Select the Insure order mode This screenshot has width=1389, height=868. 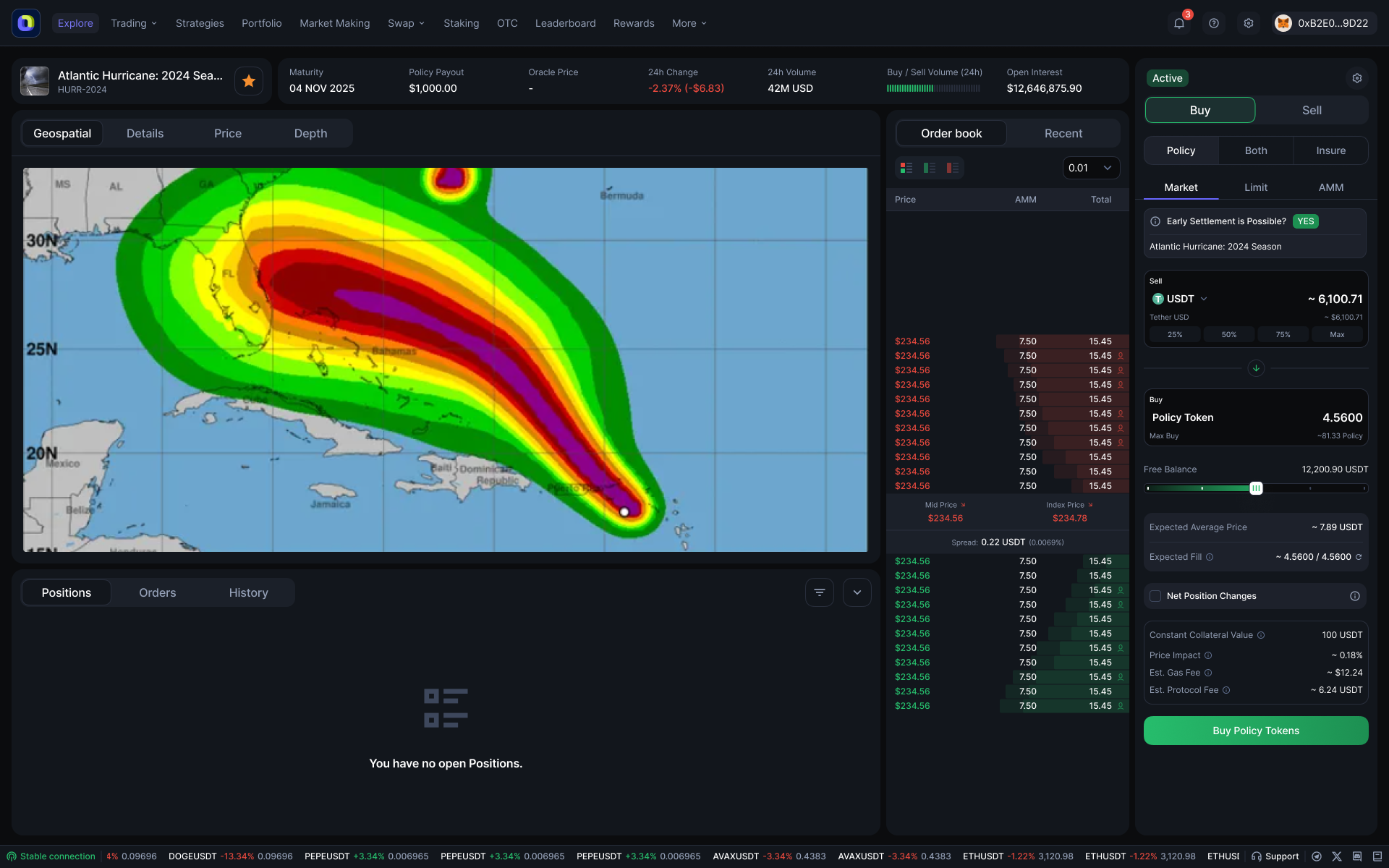click(x=1330, y=150)
